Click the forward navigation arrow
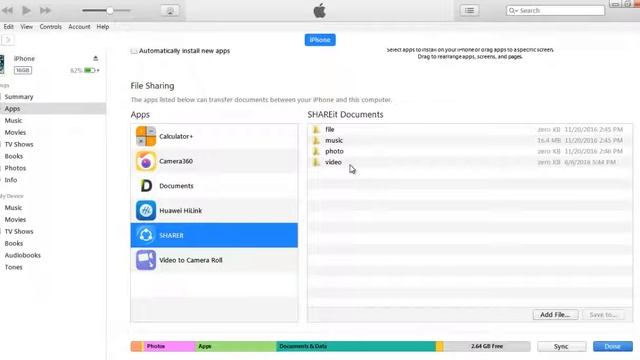The width and height of the screenshot is (640, 360). point(8,40)
